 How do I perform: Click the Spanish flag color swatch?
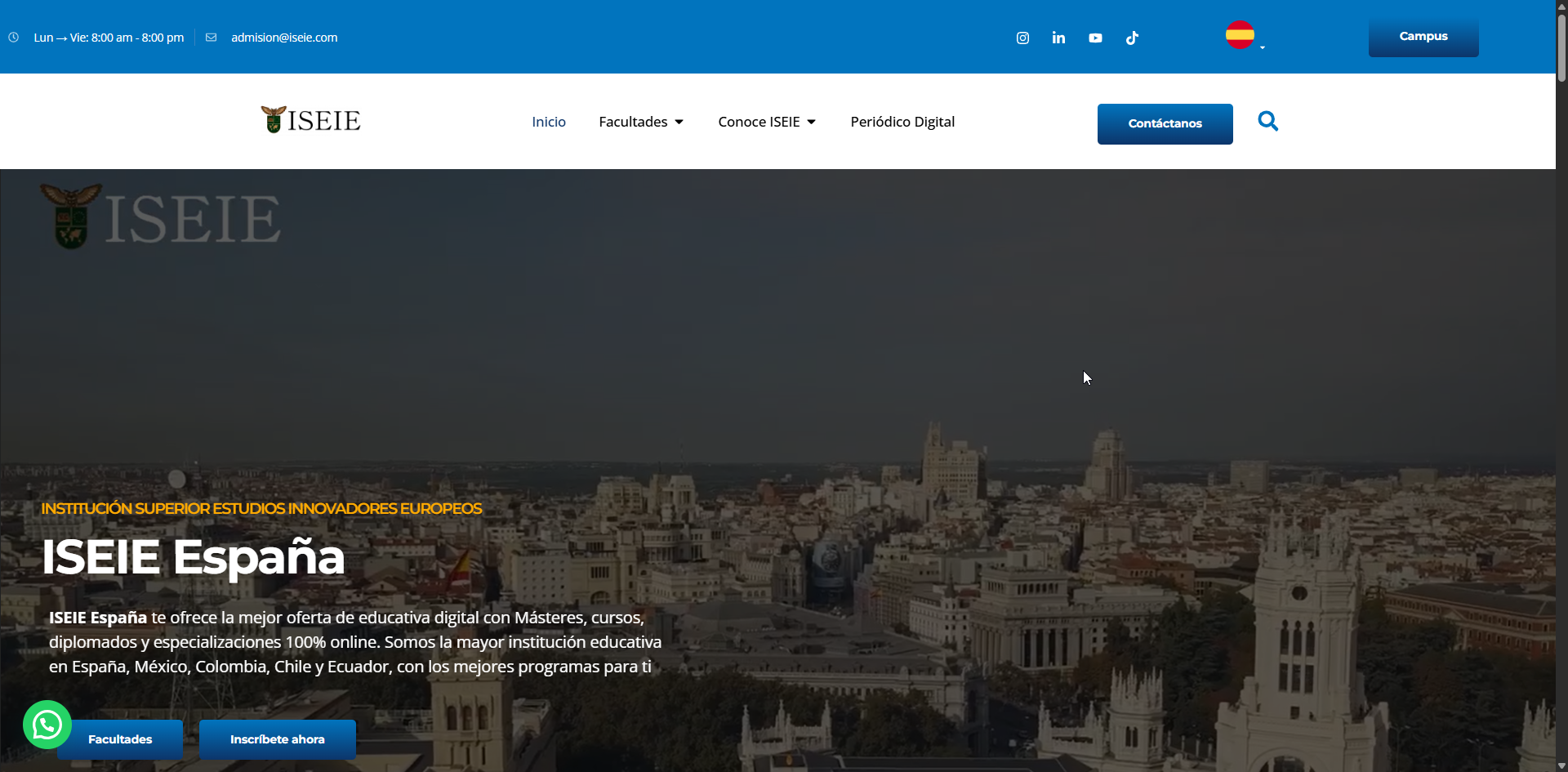pyautogui.click(x=1240, y=34)
